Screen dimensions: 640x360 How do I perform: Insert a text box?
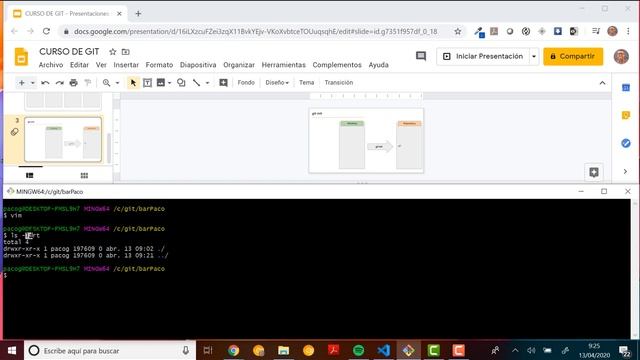[147, 83]
